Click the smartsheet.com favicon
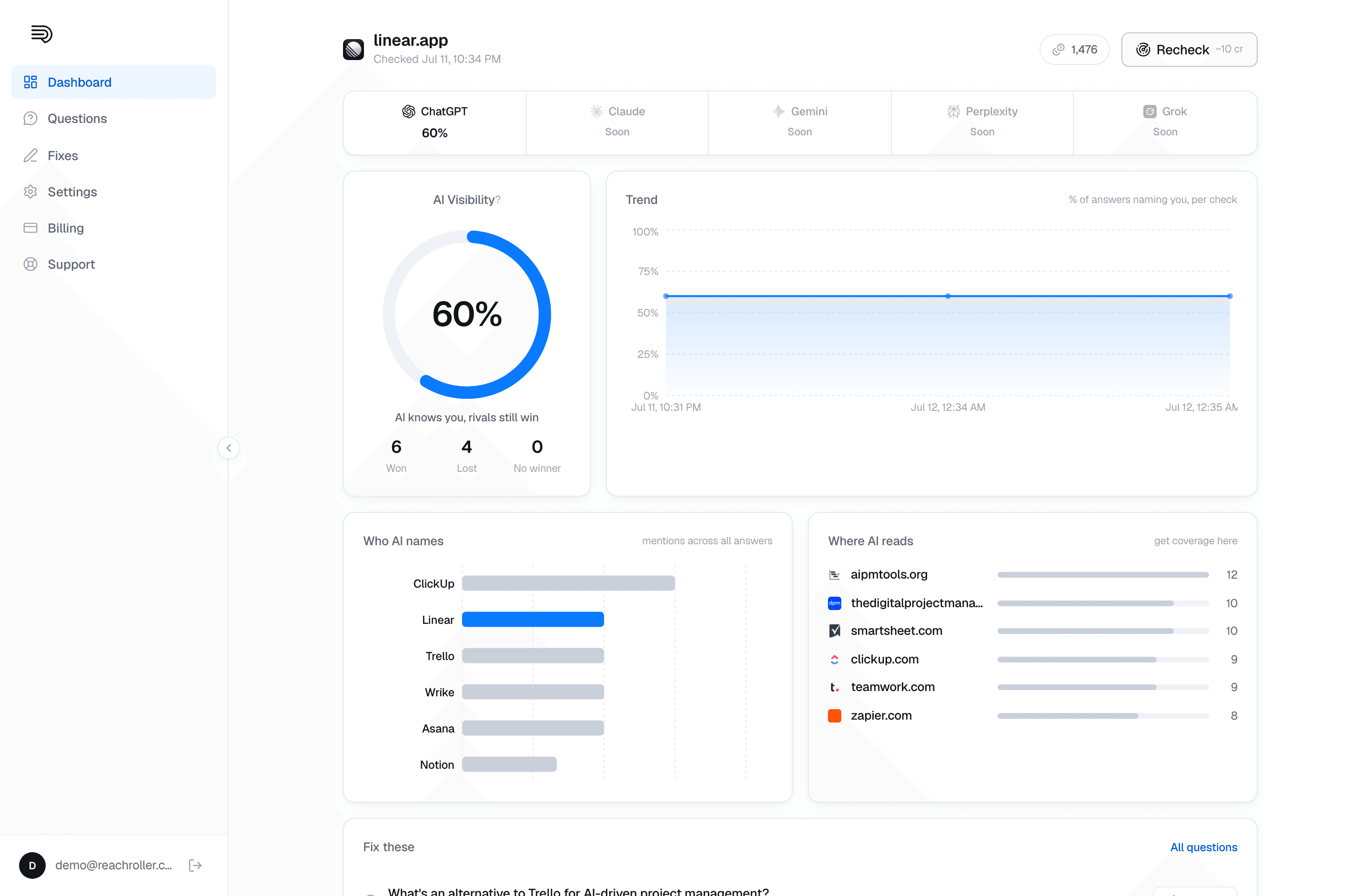 click(x=834, y=631)
